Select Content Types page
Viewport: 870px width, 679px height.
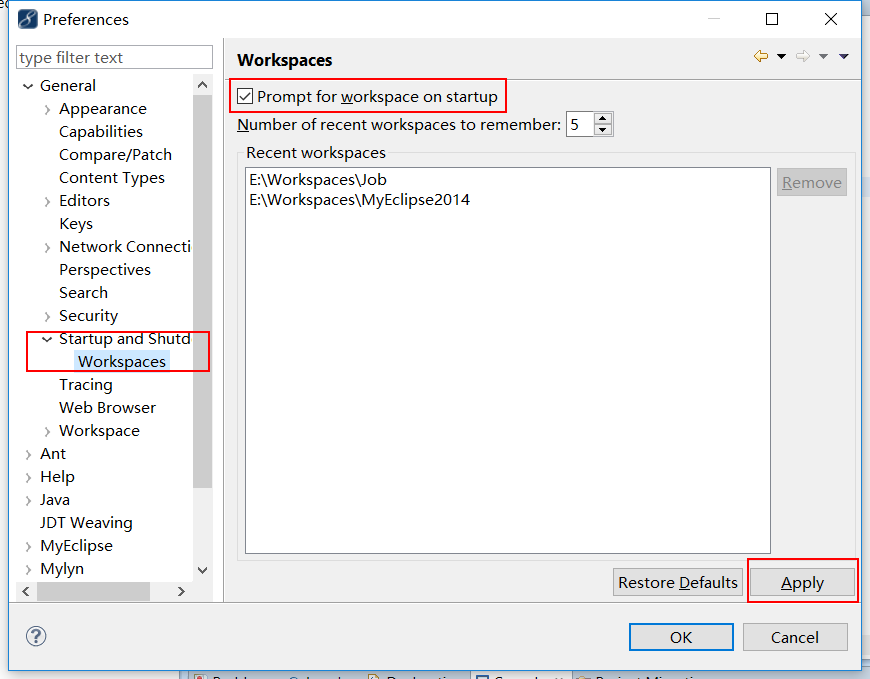click(x=112, y=178)
